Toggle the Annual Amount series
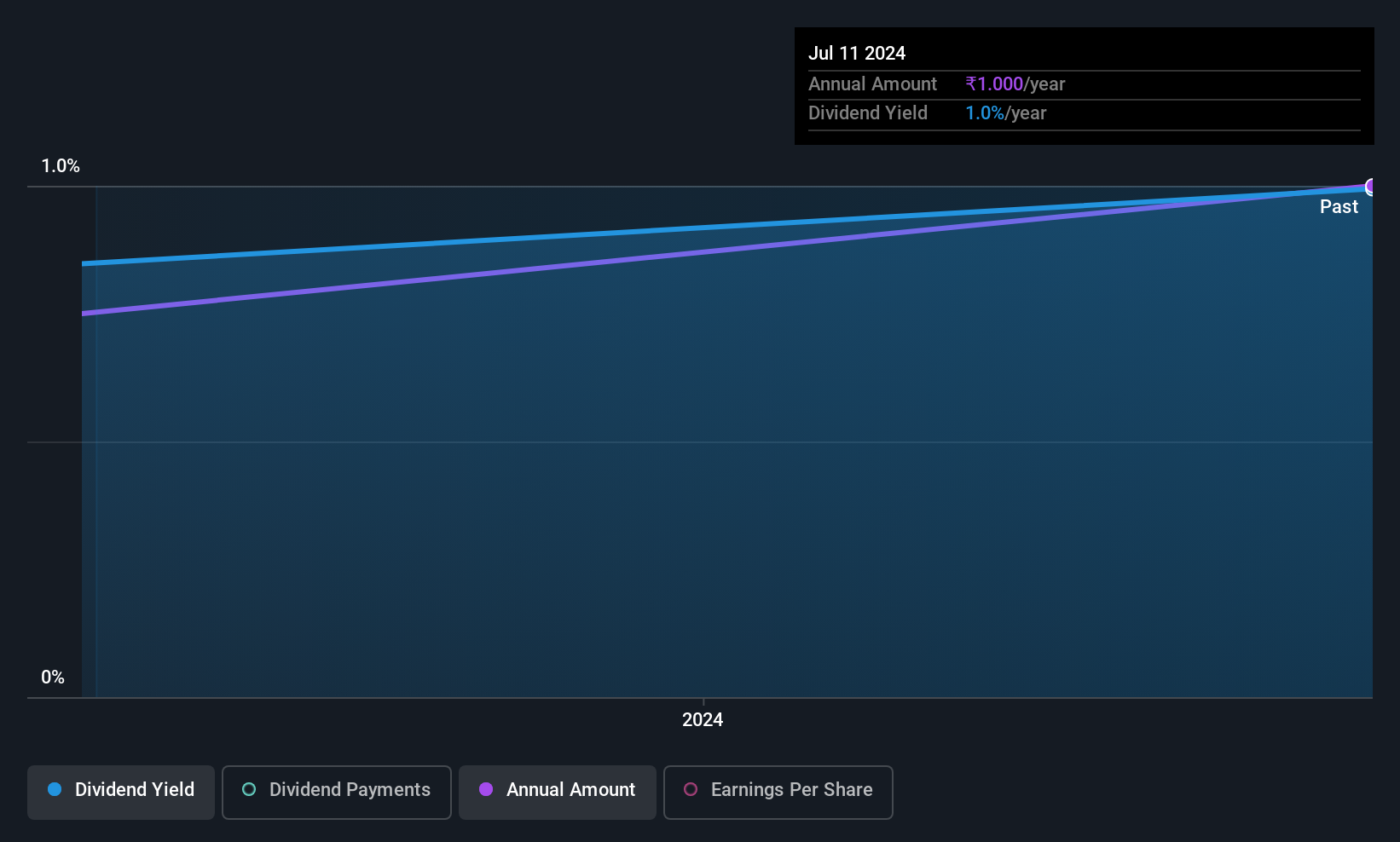This screenshot has height=842, width=1400. [558, 792]
